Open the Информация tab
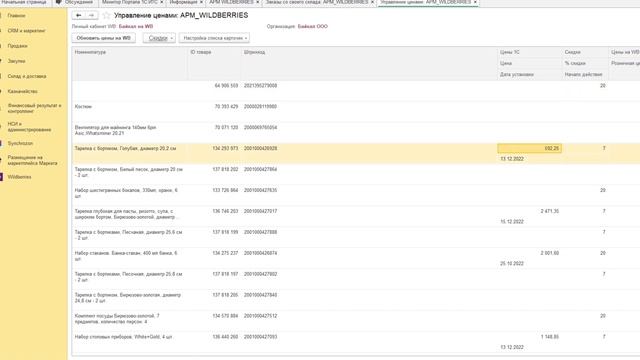 tap(183, 2)
